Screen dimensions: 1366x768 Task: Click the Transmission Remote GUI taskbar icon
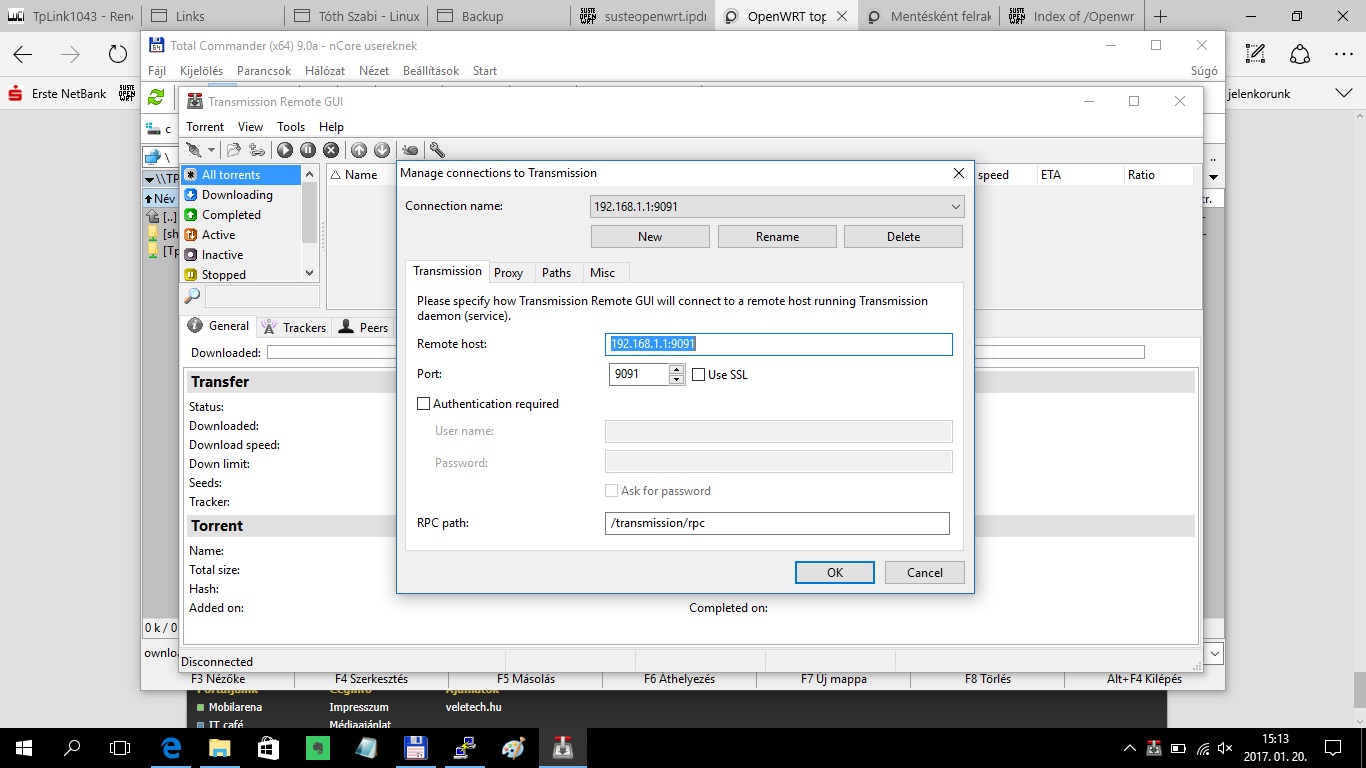[563, 747]
